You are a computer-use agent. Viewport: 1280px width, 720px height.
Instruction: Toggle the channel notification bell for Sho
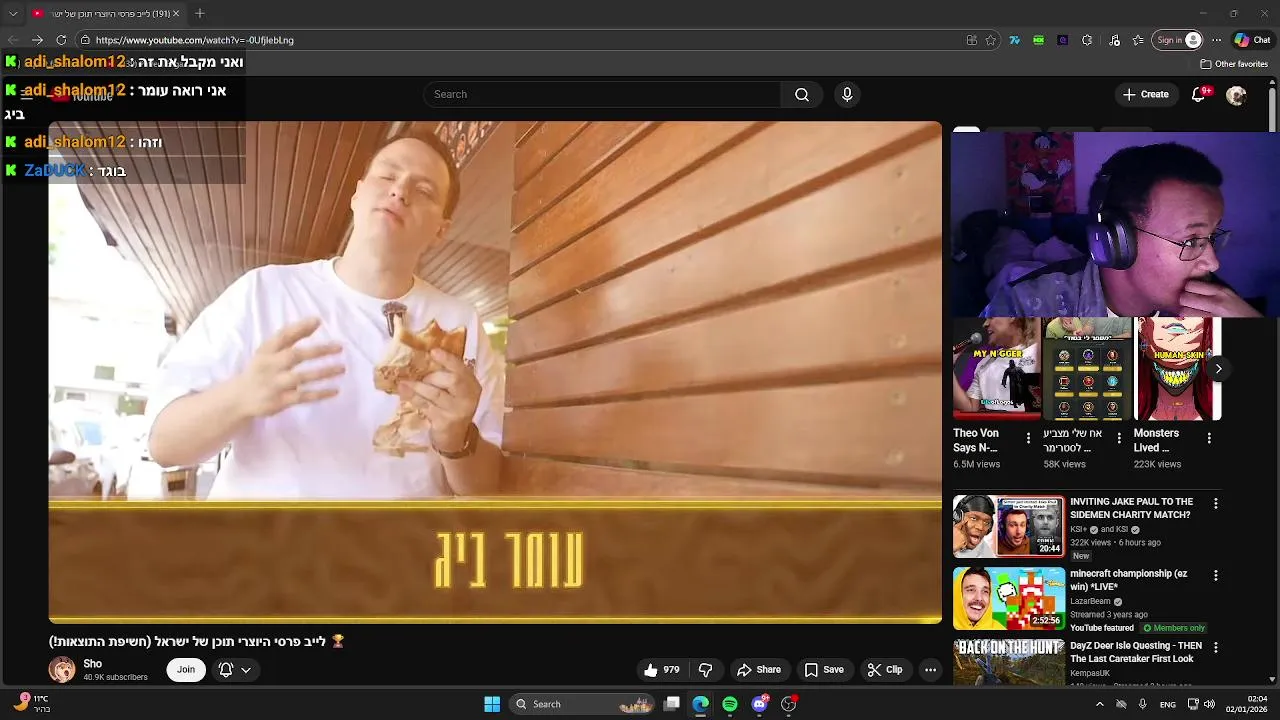(226, 670)
